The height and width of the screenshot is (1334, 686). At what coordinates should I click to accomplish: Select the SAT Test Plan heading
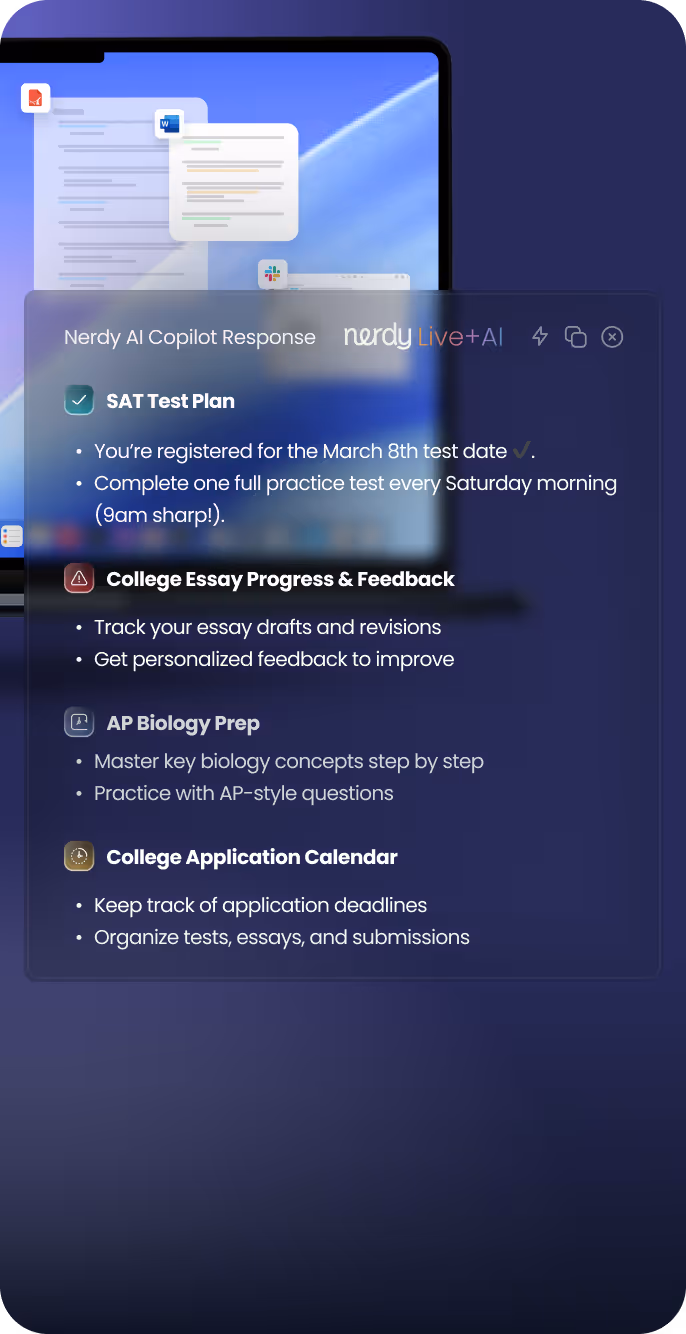click(170, 401)
